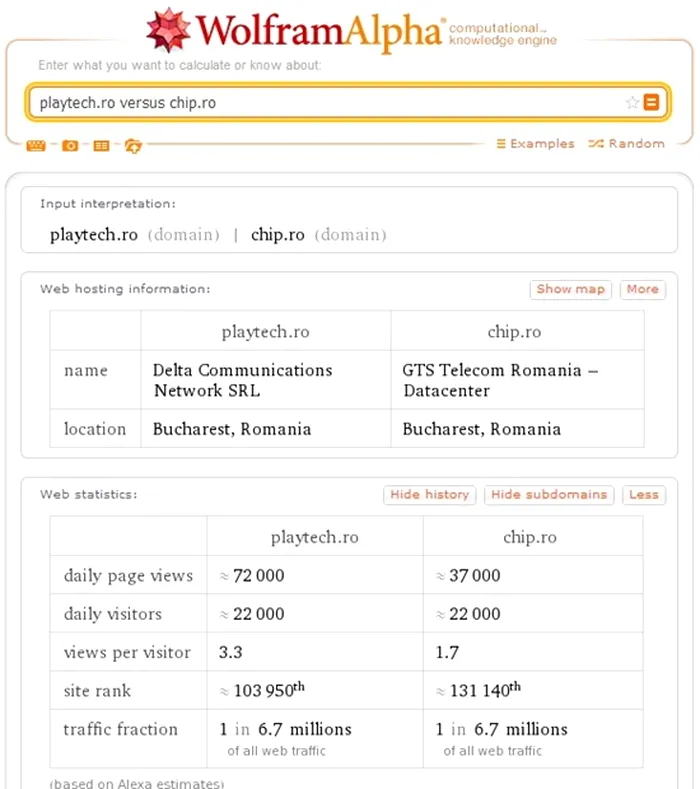This screenshot has width=700, height=789.
Task: Click the Hide subdomains button
Action: pyautogui.click(x=549, y=495)
